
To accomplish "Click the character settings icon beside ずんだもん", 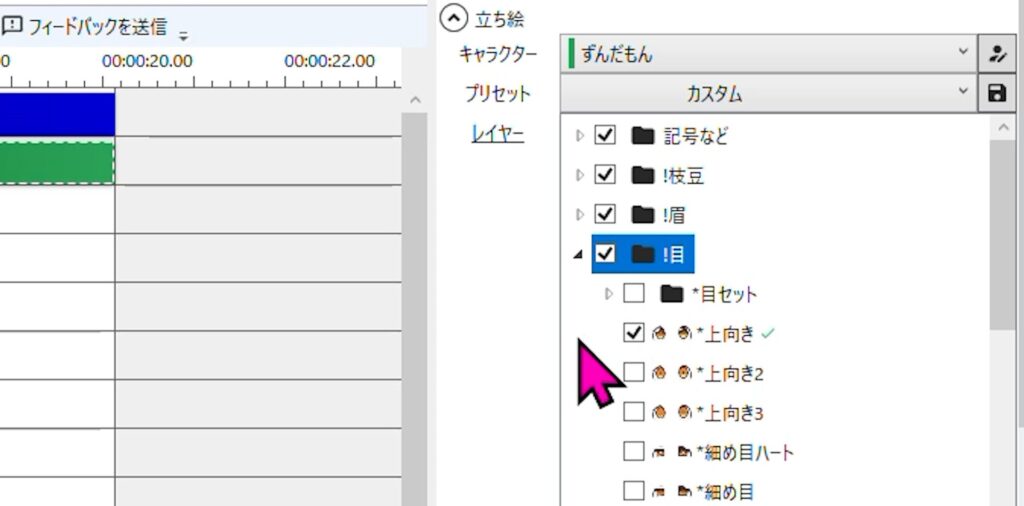I will [x=996, y=54].
